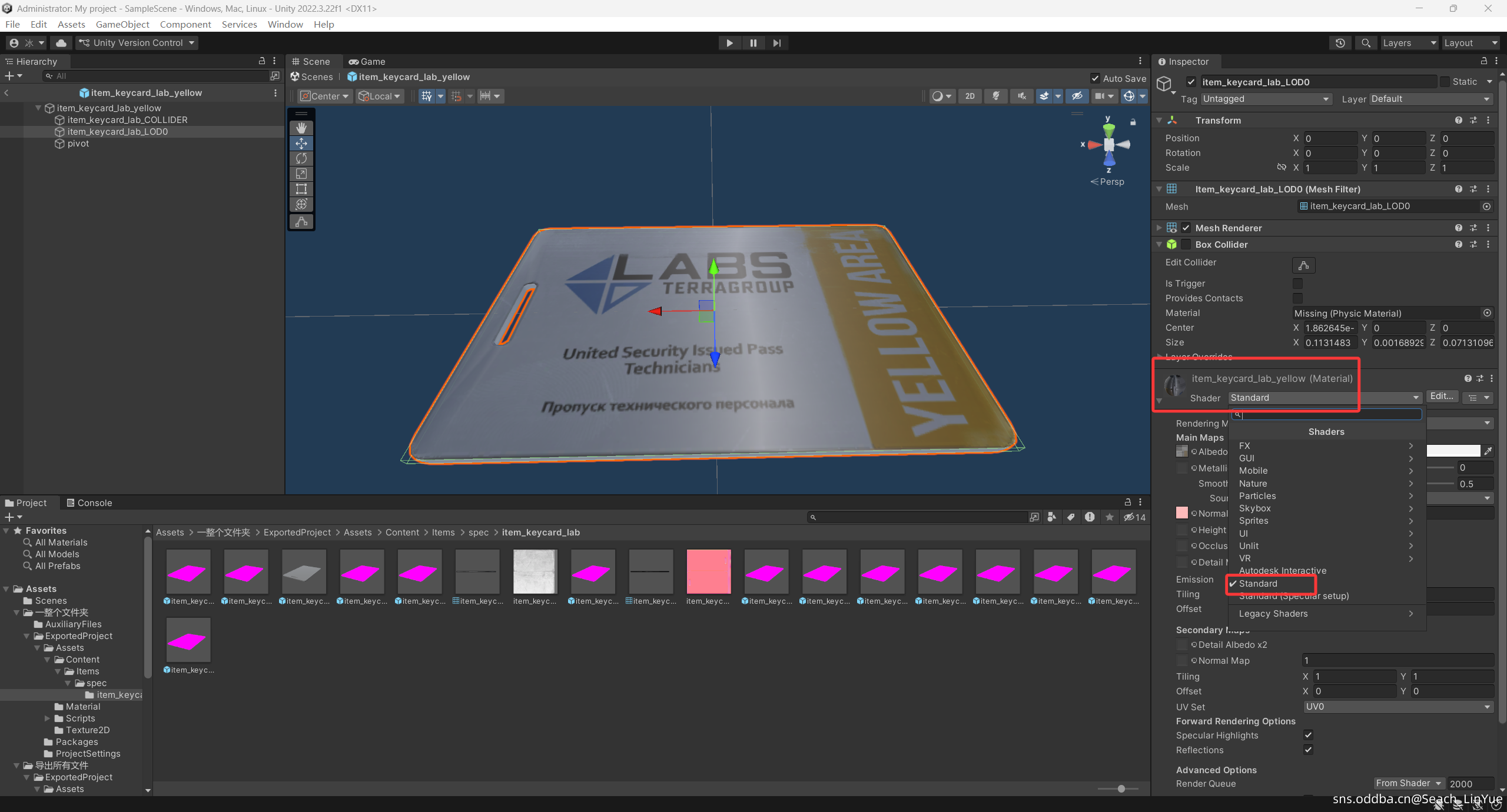Select the Hand view tool
The image size is (1507, 812).
pos(301,128)
